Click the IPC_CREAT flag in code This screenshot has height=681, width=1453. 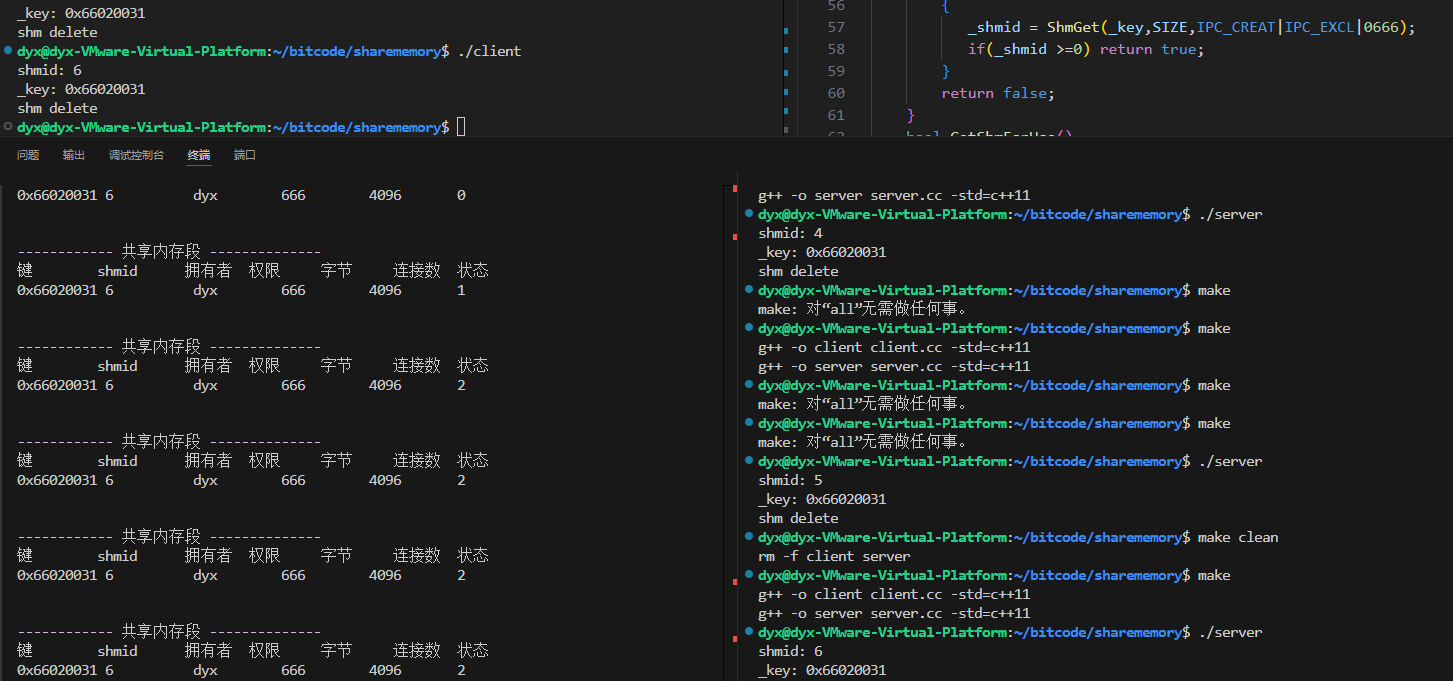(x=1234, y=27)
